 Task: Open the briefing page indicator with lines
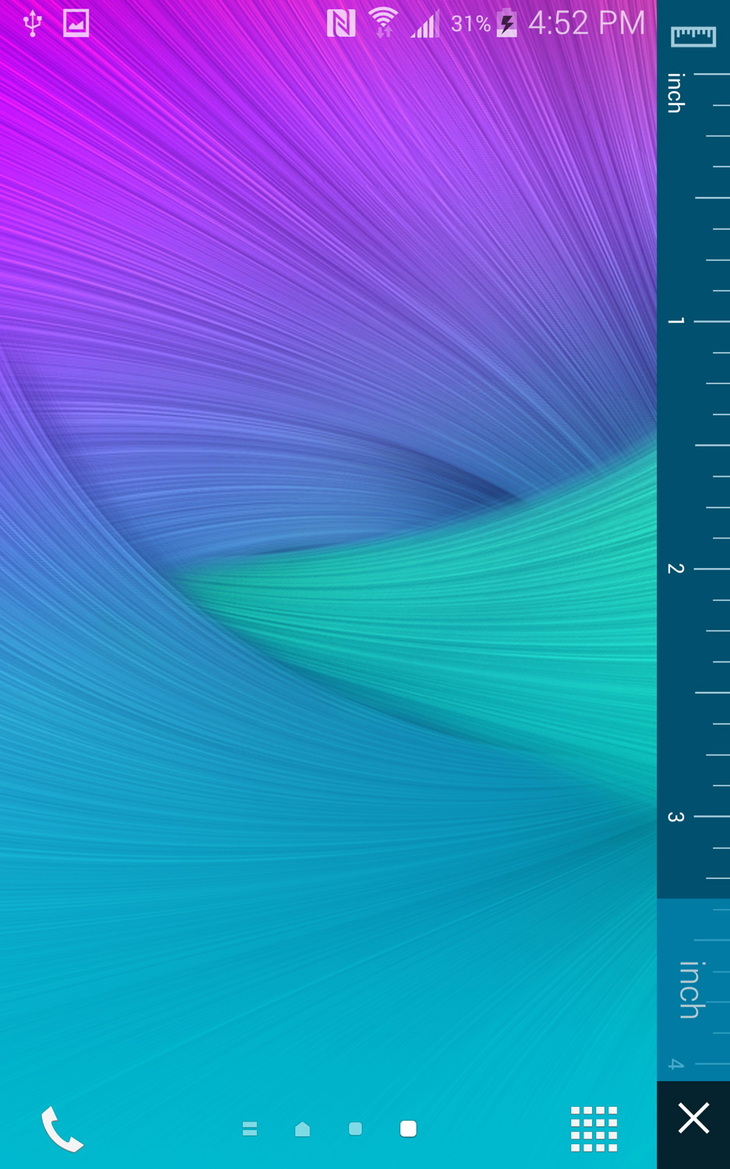coord(250,1129)
